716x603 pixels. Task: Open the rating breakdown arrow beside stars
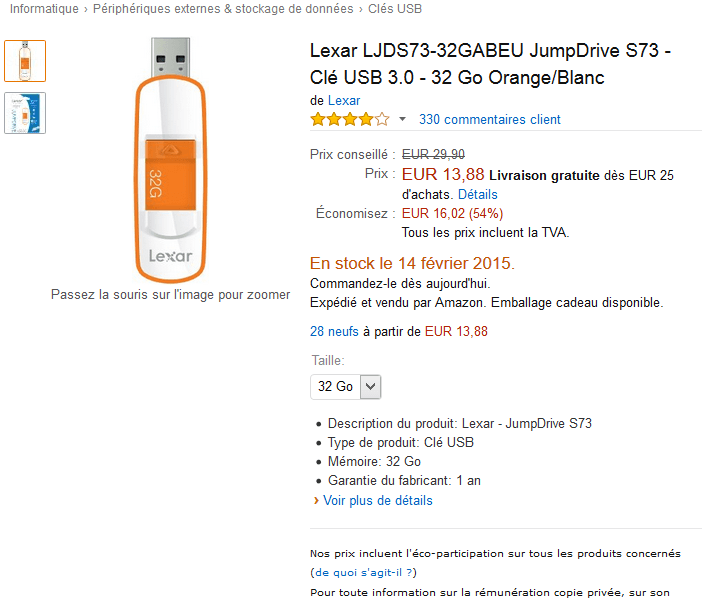402,119
